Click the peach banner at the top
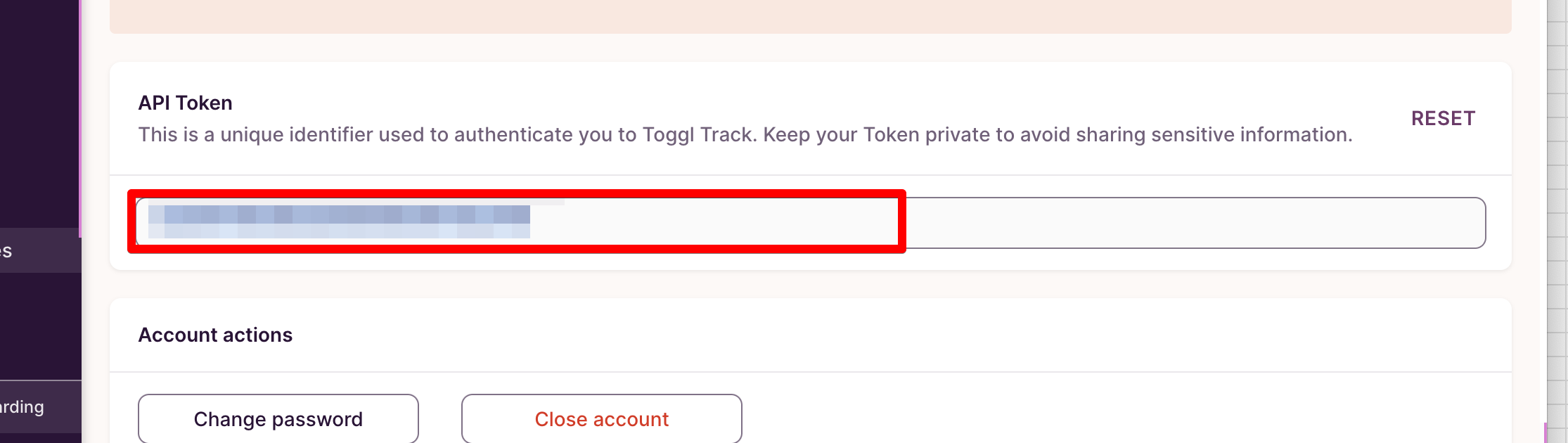 tap(809, 15)
